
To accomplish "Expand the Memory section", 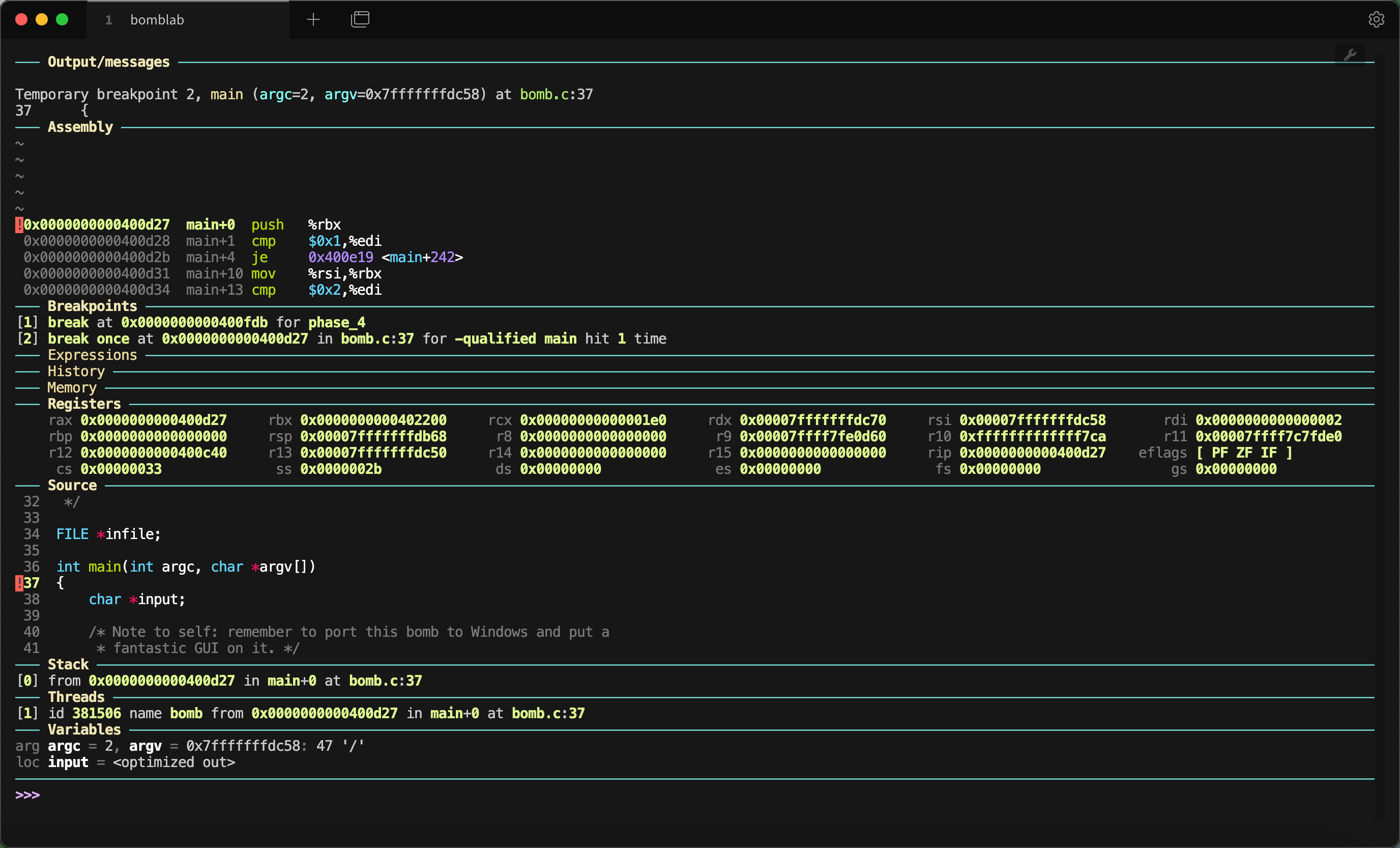I will [x=72, y=388].
